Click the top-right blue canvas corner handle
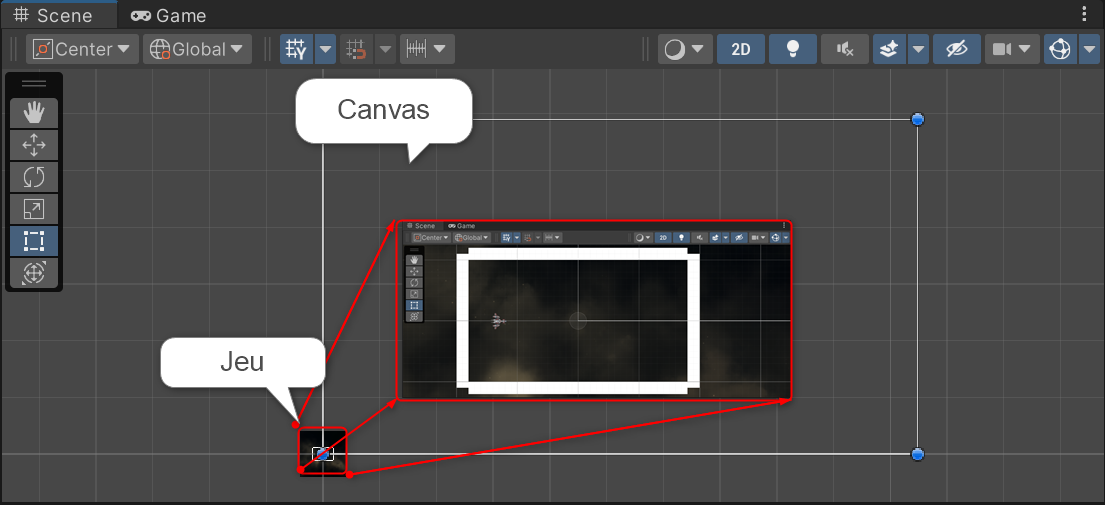 tap(918, 120)
